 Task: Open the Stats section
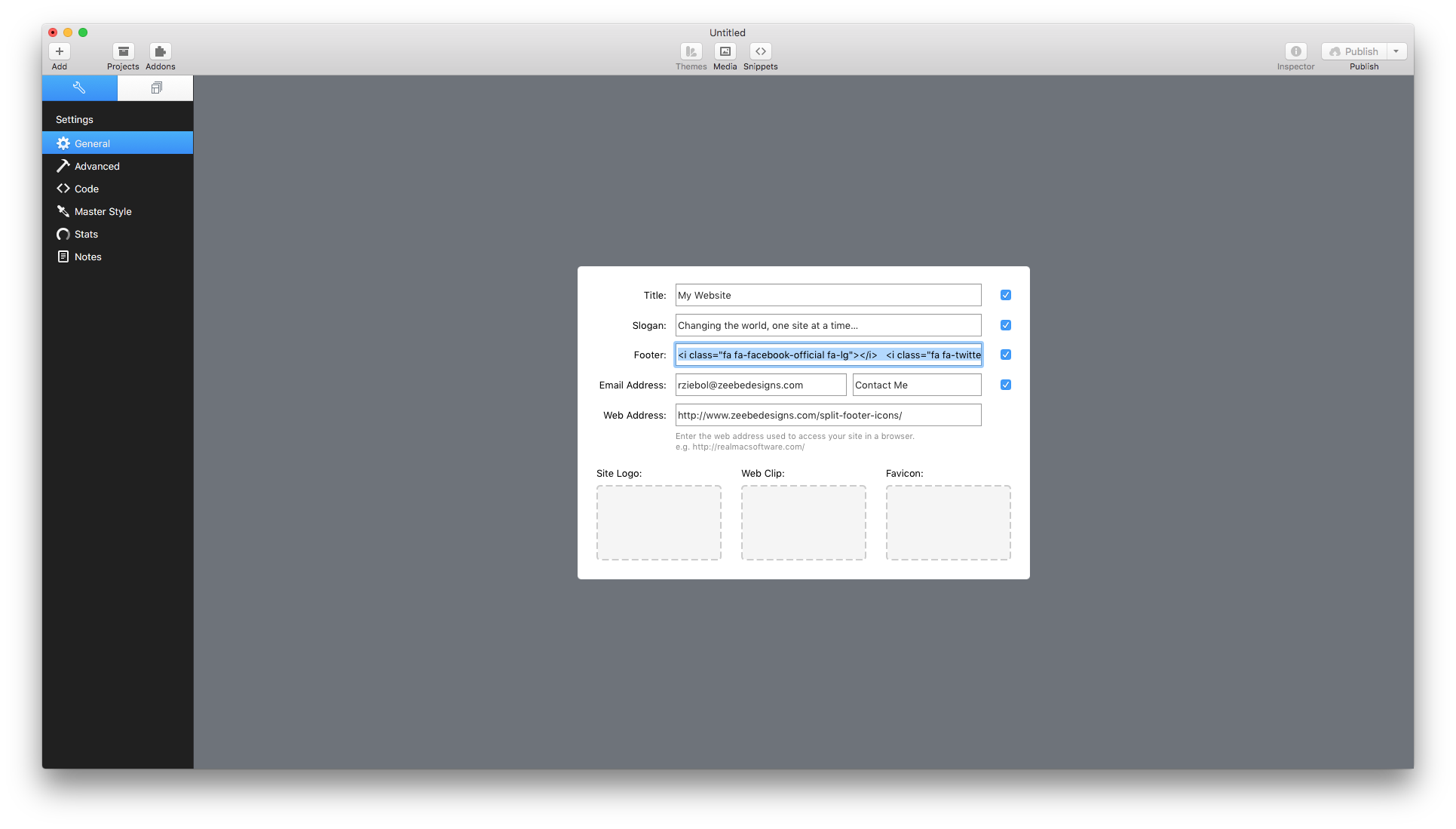point(86,234)
